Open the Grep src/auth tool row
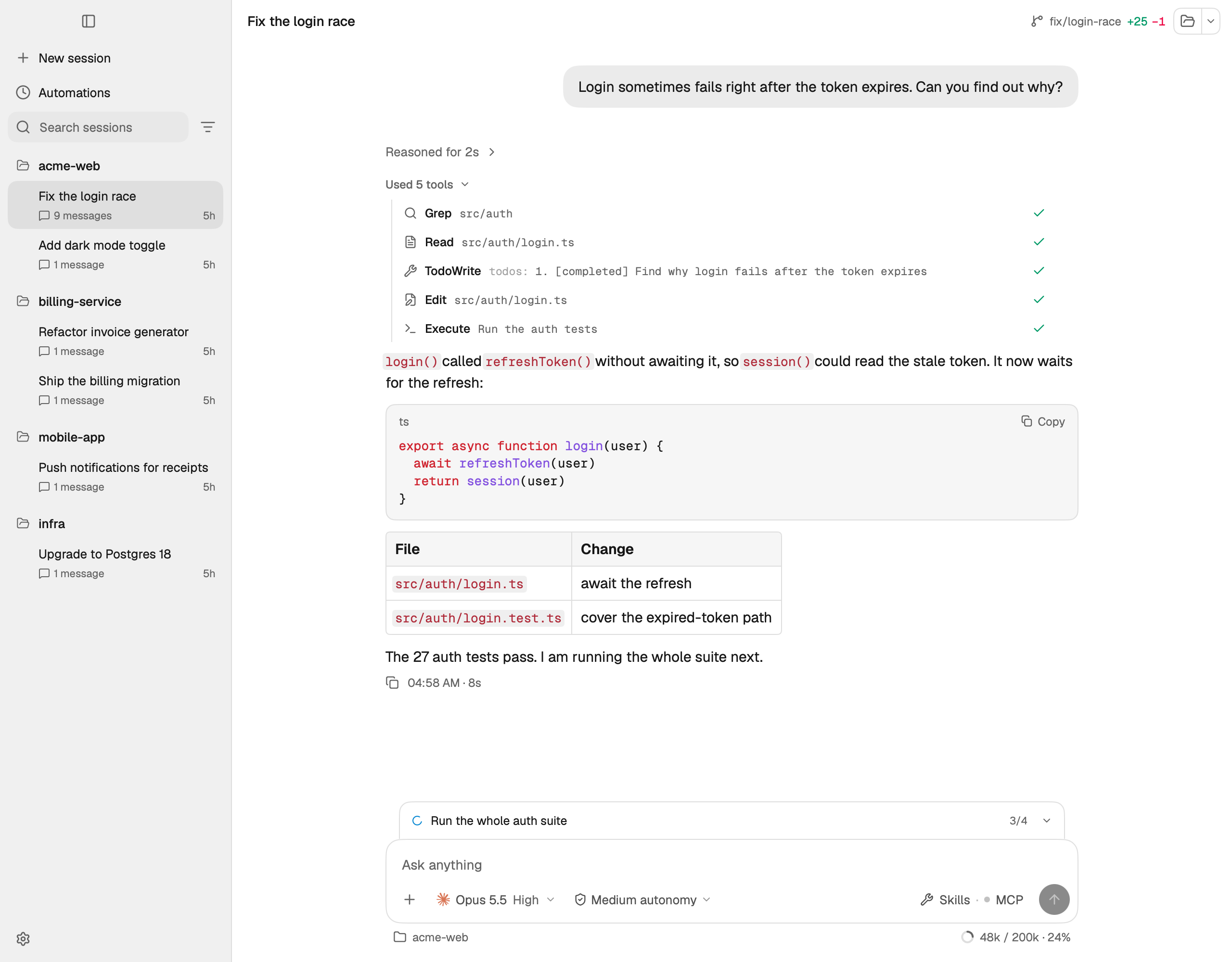Image resolution: width=1232 pixels, height=962 pixels. 724,213
